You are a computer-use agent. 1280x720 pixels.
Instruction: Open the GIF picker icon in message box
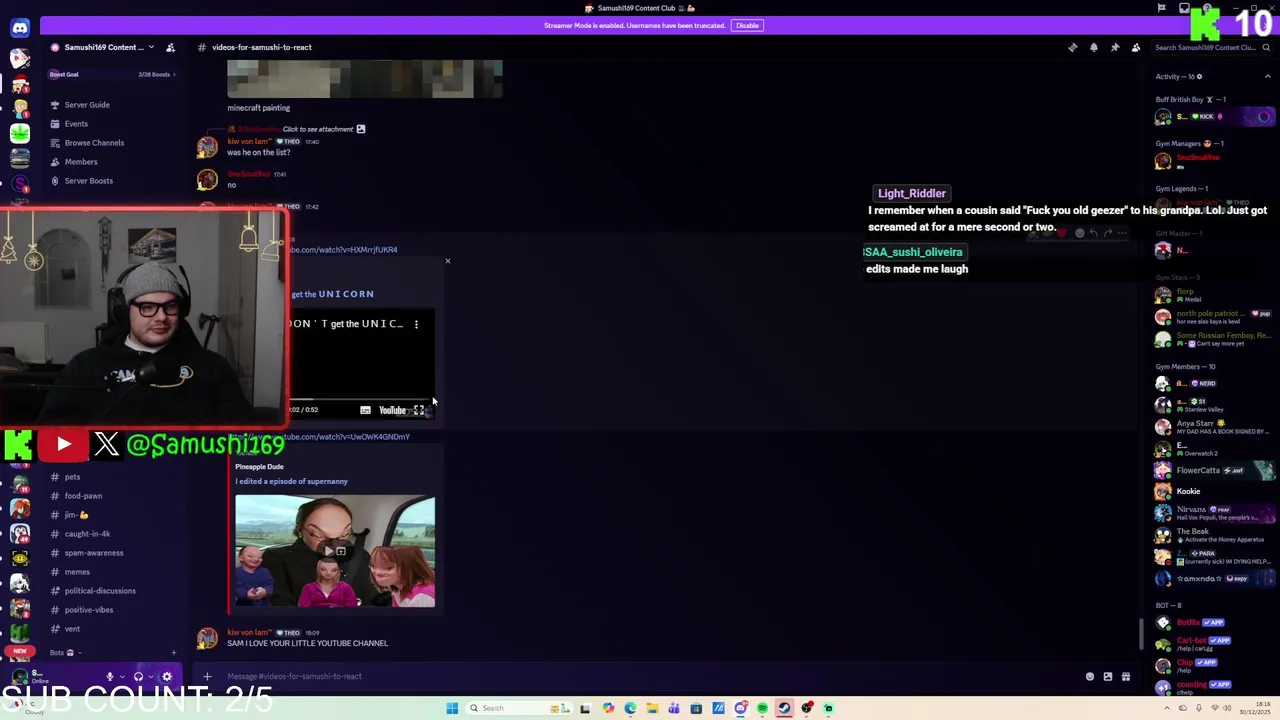1108,677
